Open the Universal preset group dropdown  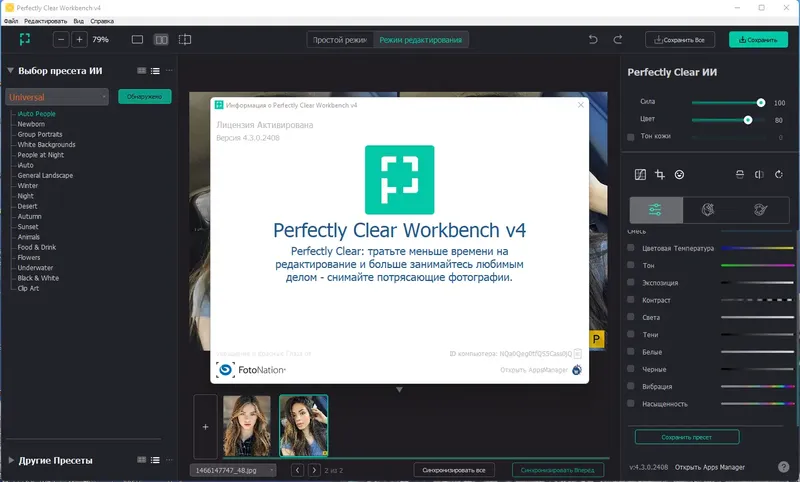(x=57, y=97)
